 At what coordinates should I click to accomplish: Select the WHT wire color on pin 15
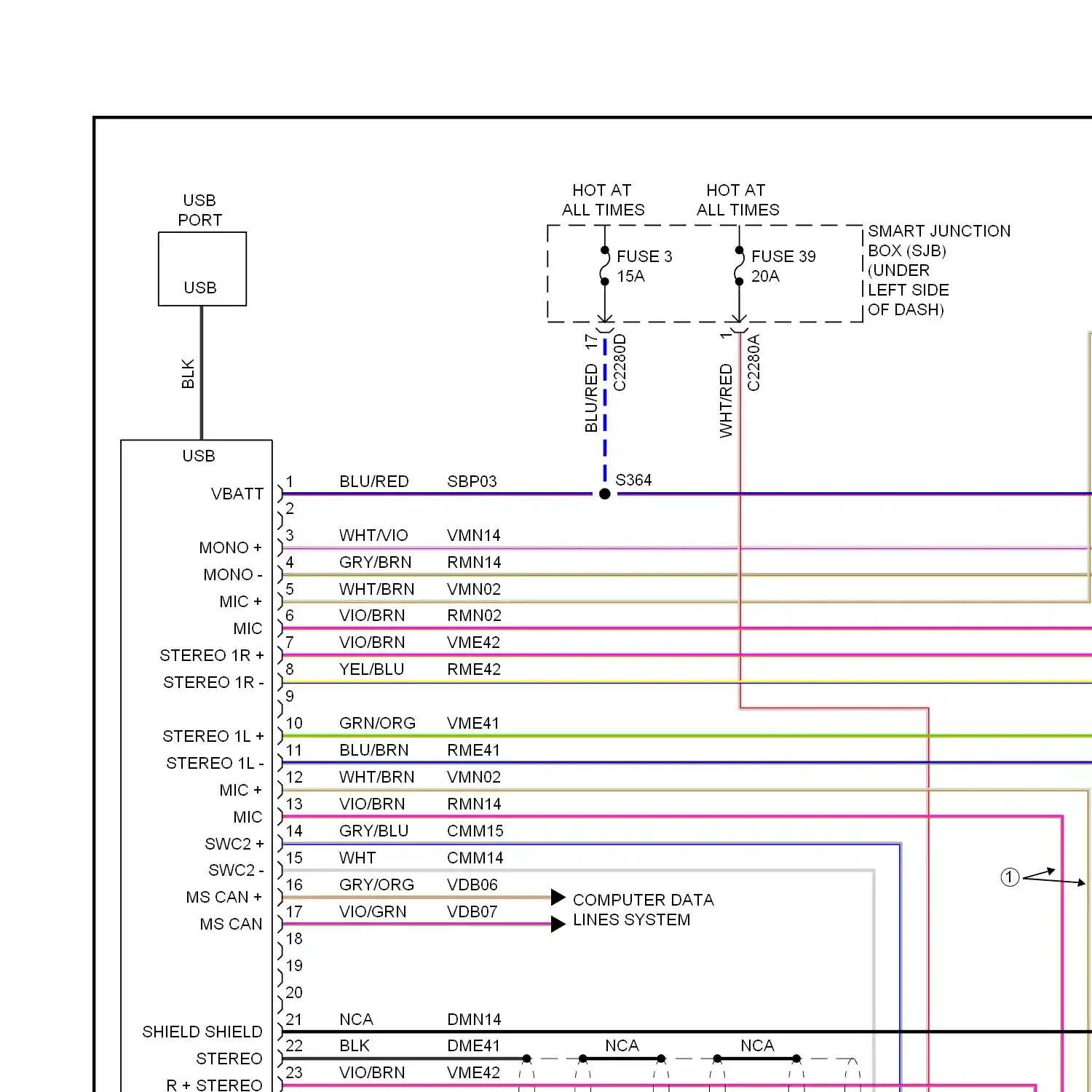(x=357, y=858)
